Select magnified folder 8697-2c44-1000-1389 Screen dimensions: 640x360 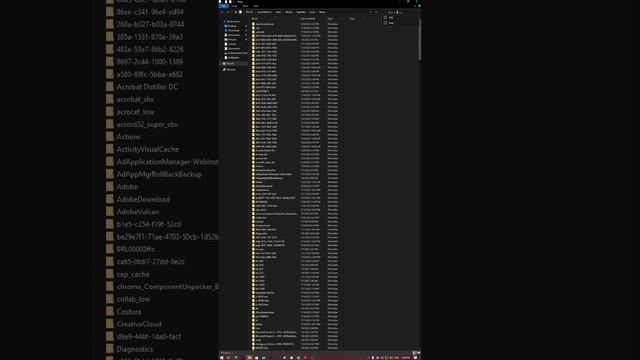click(x=149, y=62)
